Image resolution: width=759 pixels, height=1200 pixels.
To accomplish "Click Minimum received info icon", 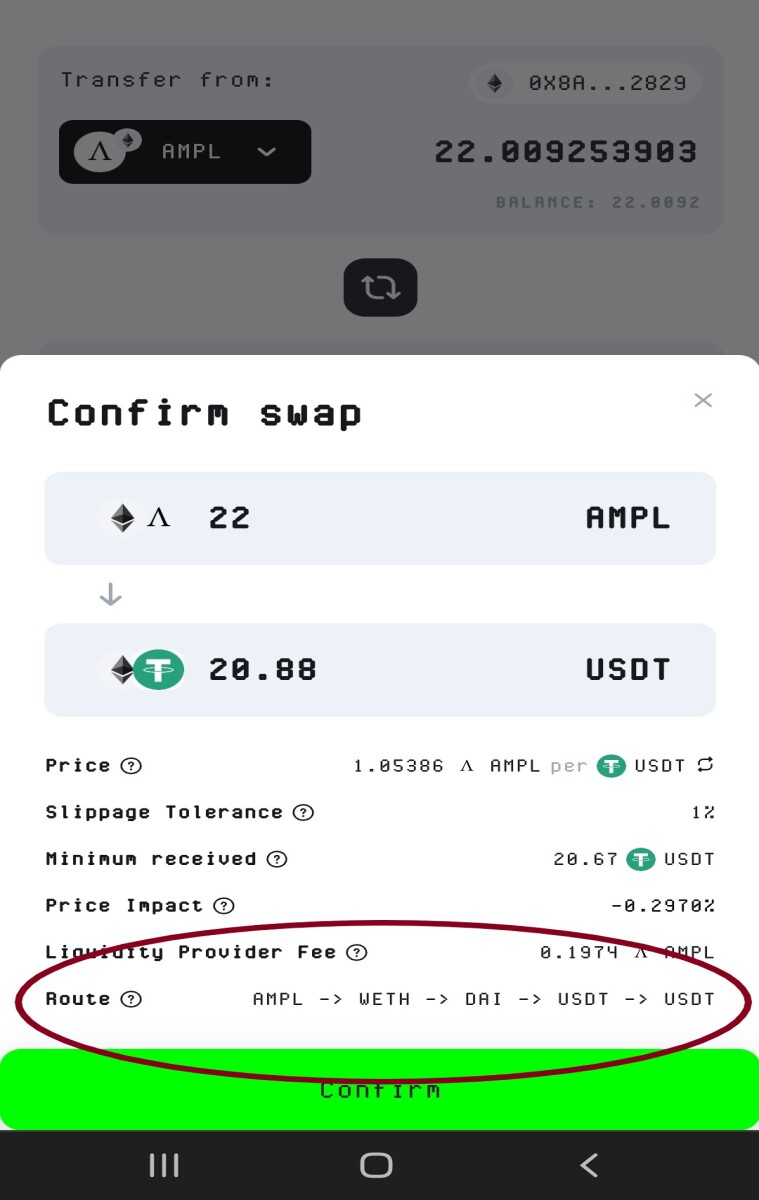I will (x=277, y=859).
